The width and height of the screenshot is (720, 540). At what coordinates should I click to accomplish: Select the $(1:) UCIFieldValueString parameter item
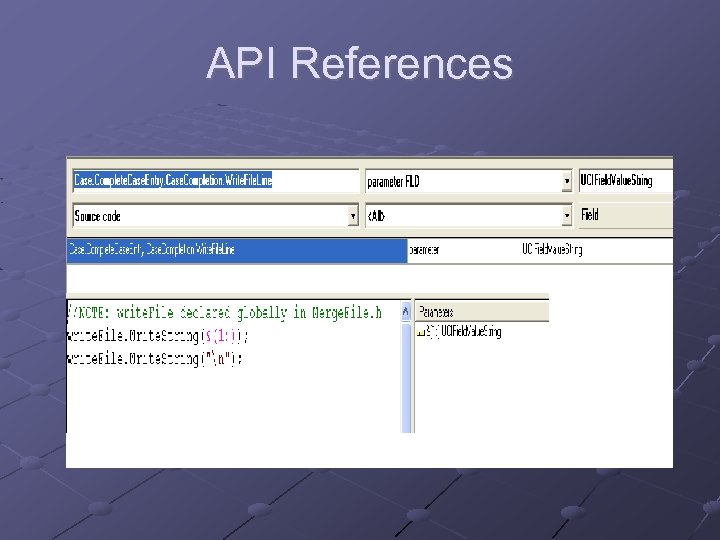(x=459, y=332)
